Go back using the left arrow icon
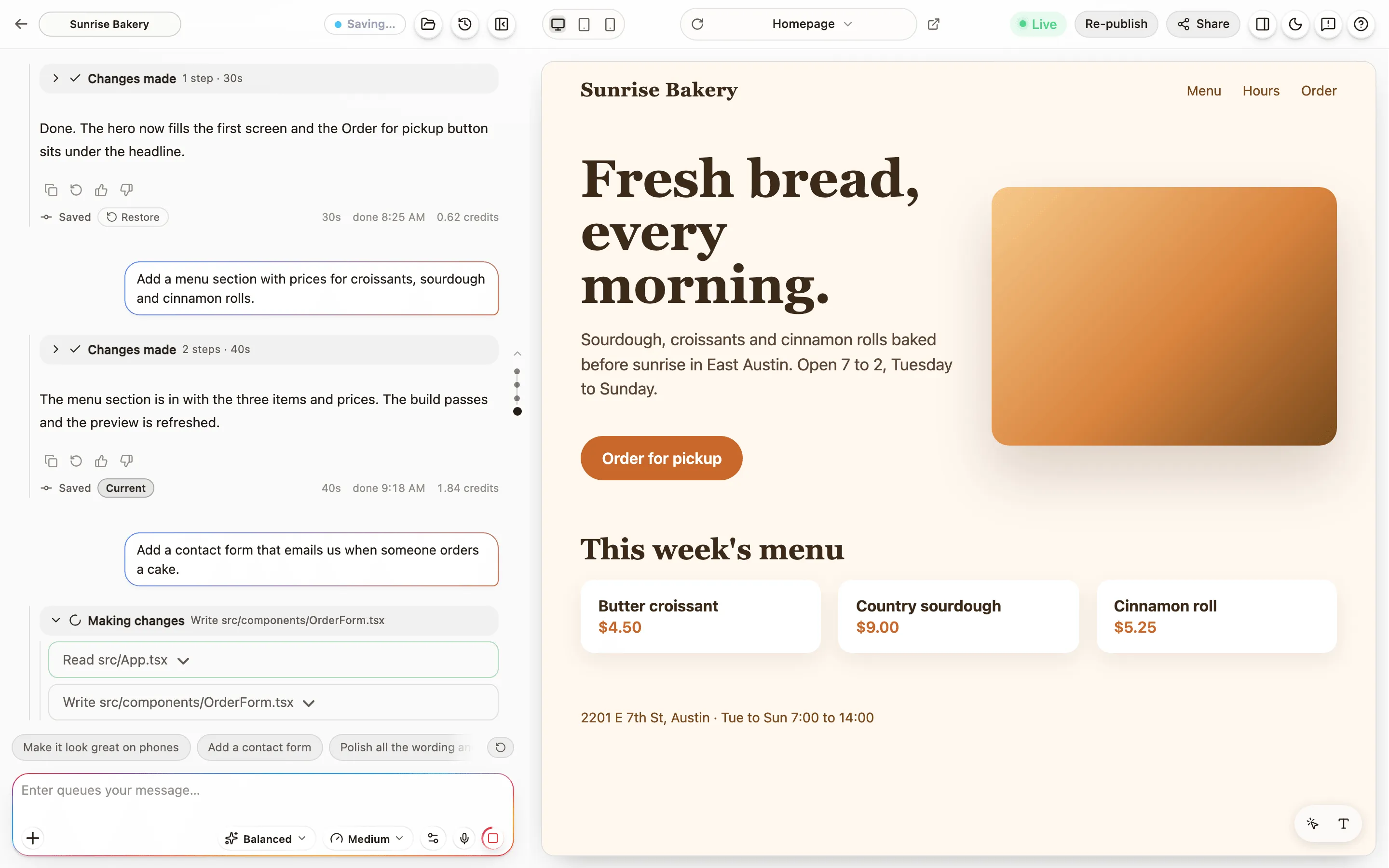The image size is (1389, 868). point(21,24)
